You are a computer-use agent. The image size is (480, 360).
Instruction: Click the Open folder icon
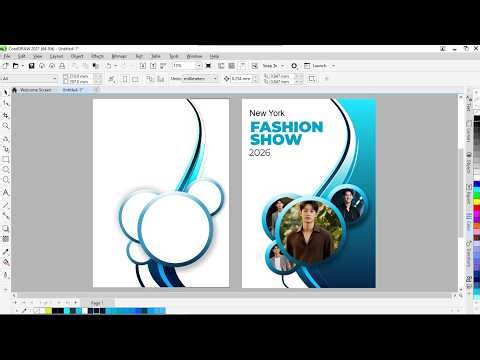pyautogui.click(x=15, y=66)
